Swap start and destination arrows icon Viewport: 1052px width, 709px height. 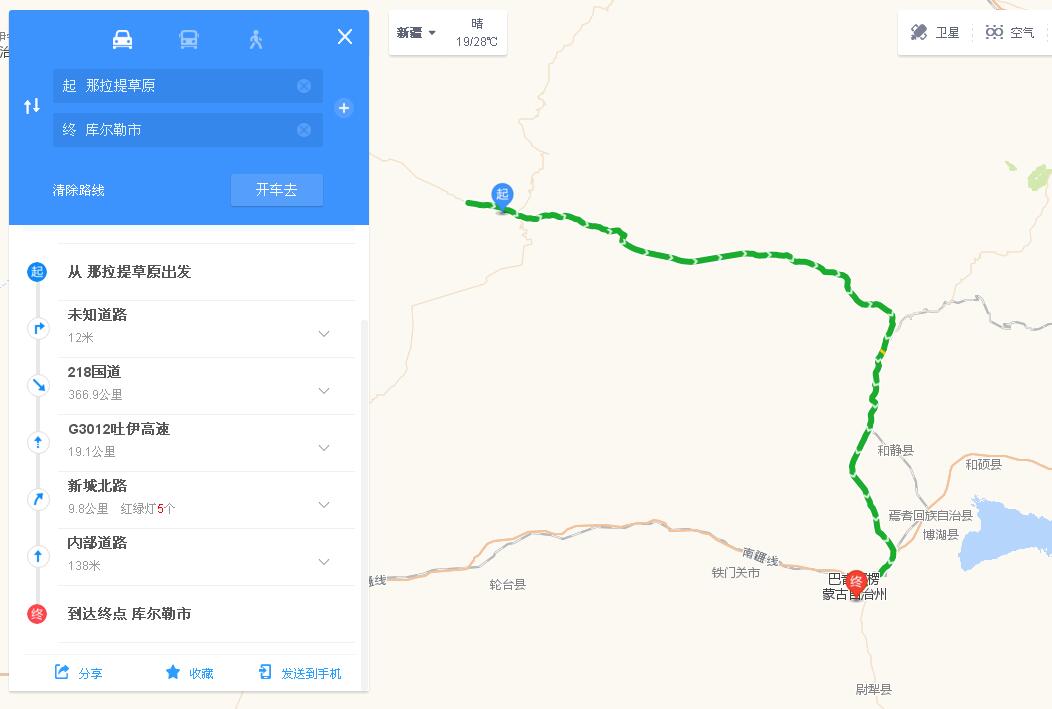[x=32, y=106]
